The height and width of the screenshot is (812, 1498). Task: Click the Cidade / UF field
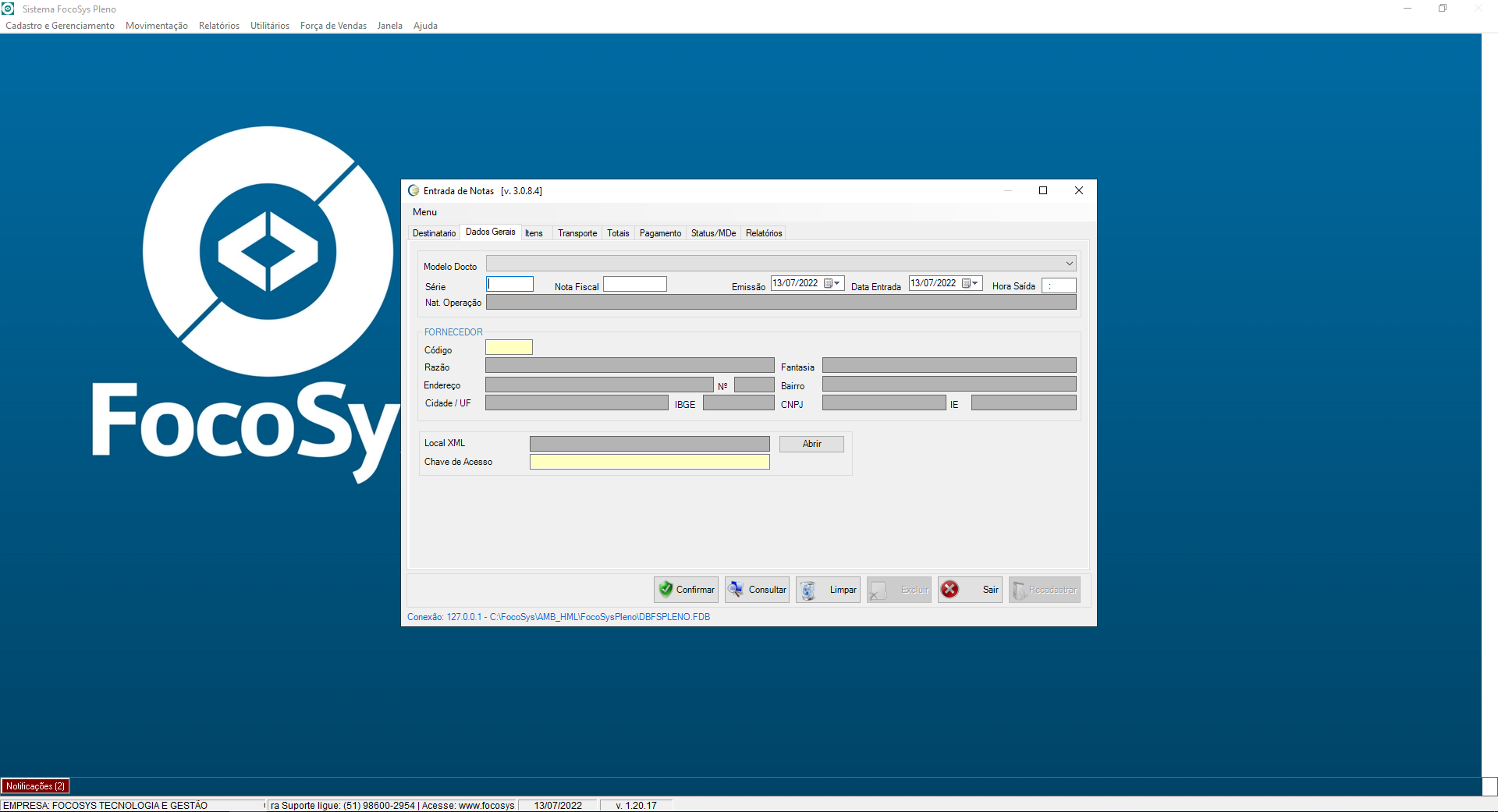(577, 402)
